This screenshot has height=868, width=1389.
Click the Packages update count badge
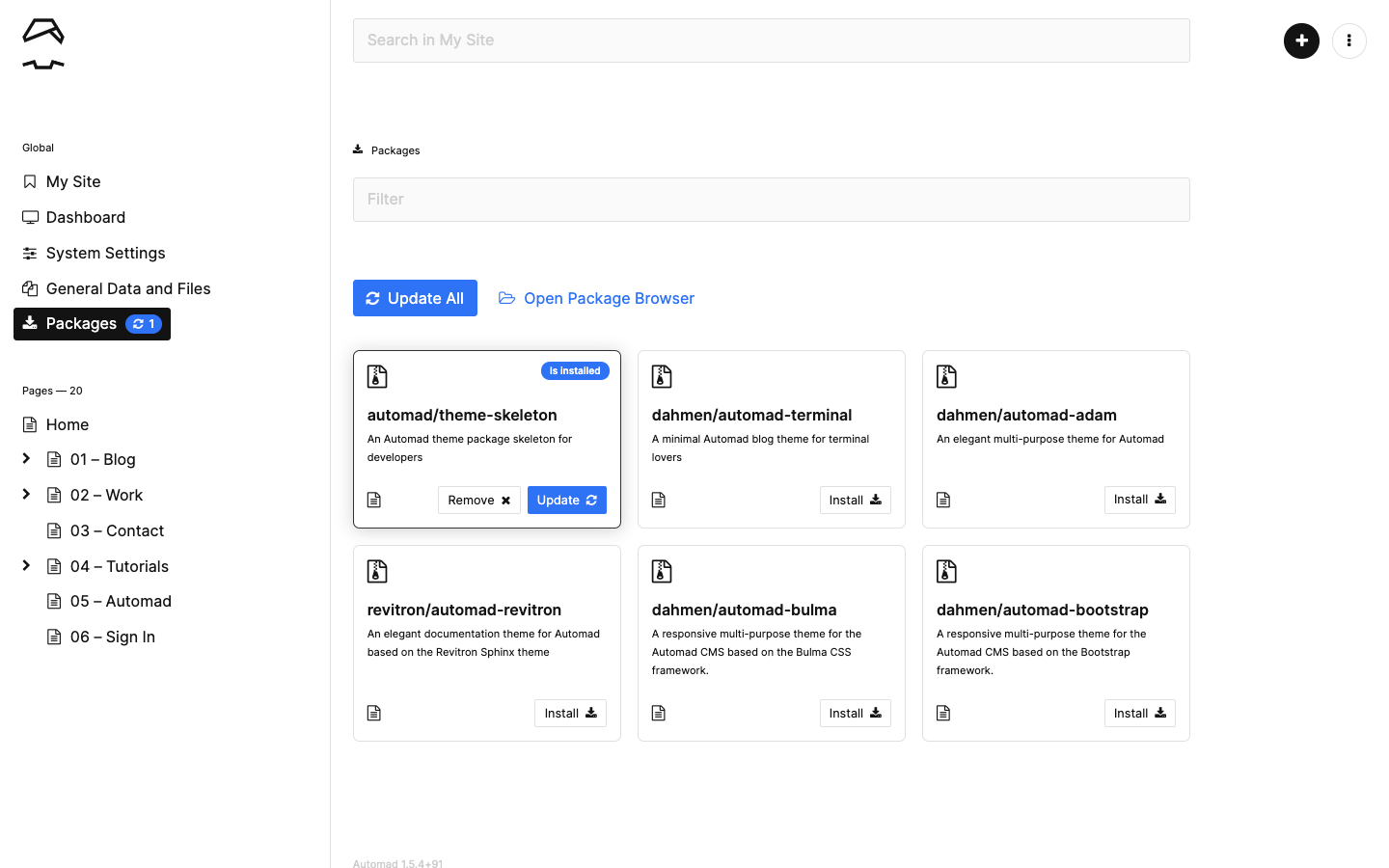(x=144, y=324)
